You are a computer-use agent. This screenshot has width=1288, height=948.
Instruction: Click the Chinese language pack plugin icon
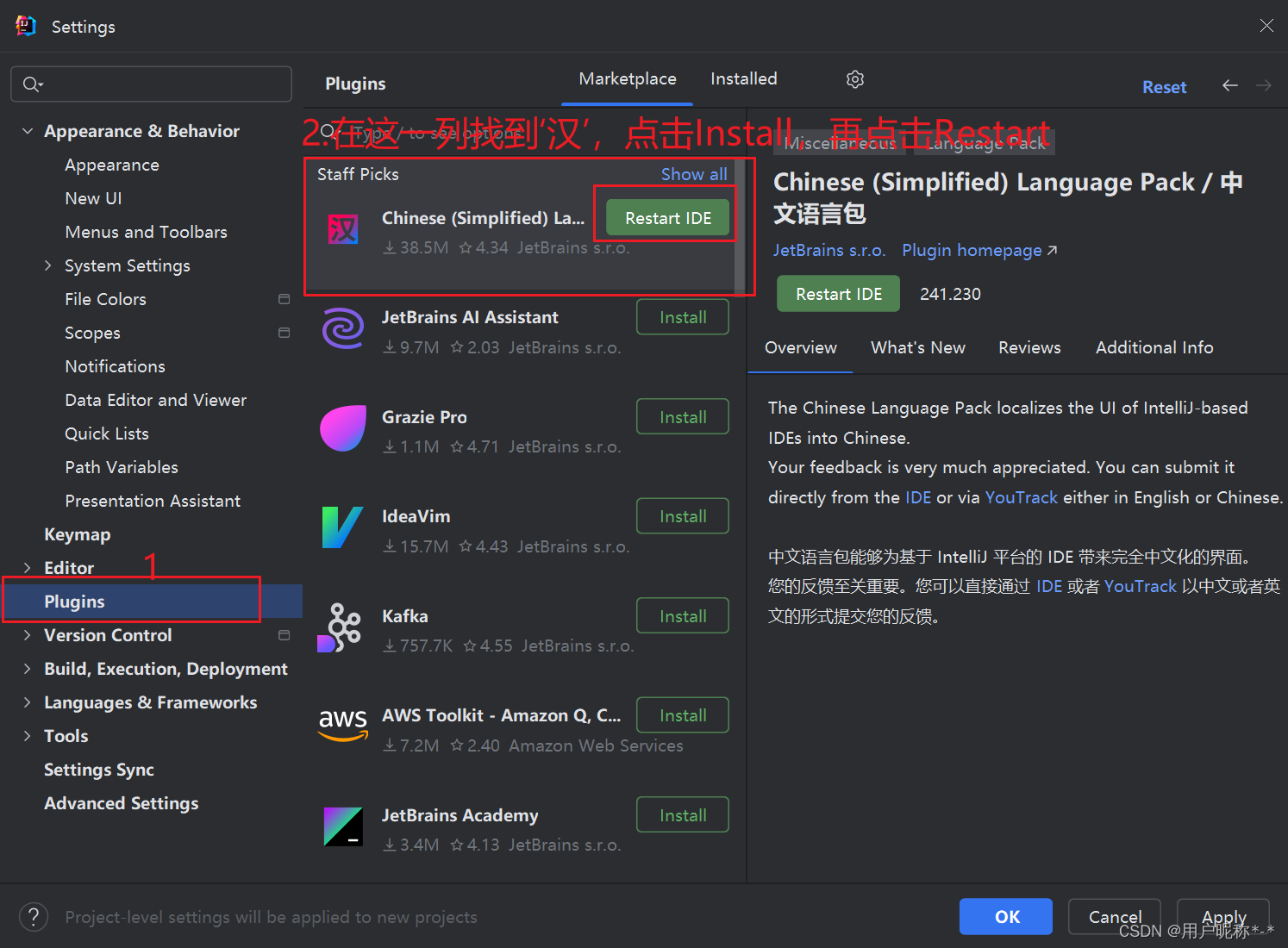tap(343, 230)
